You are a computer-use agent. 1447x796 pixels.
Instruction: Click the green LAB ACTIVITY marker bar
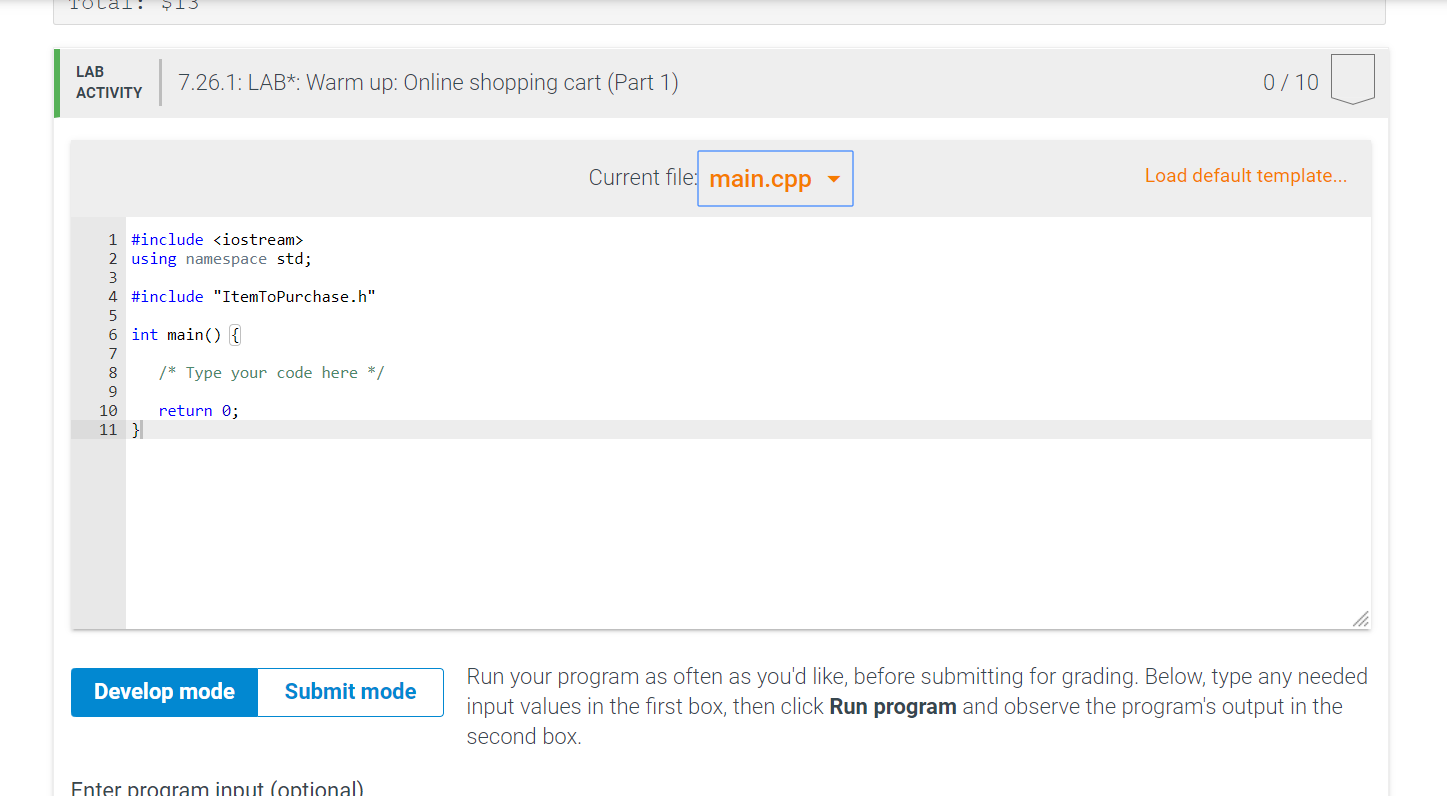tap(58, 81)
